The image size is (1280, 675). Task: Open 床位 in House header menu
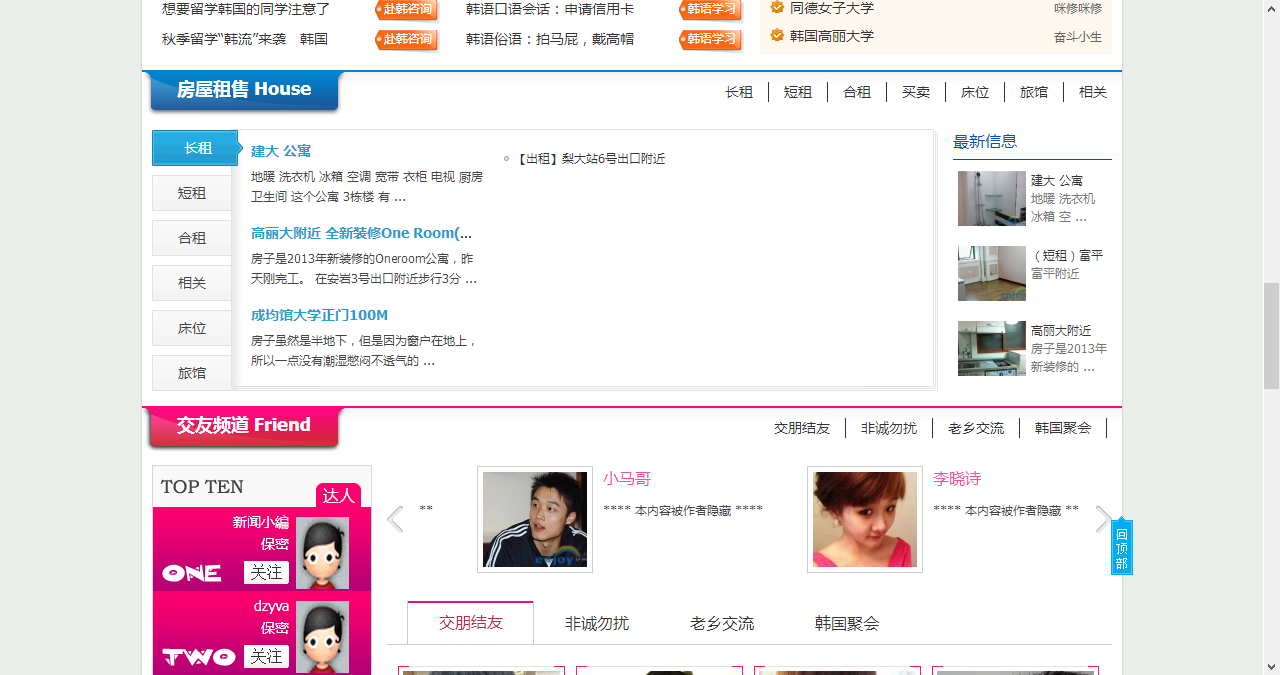point(975,92)
